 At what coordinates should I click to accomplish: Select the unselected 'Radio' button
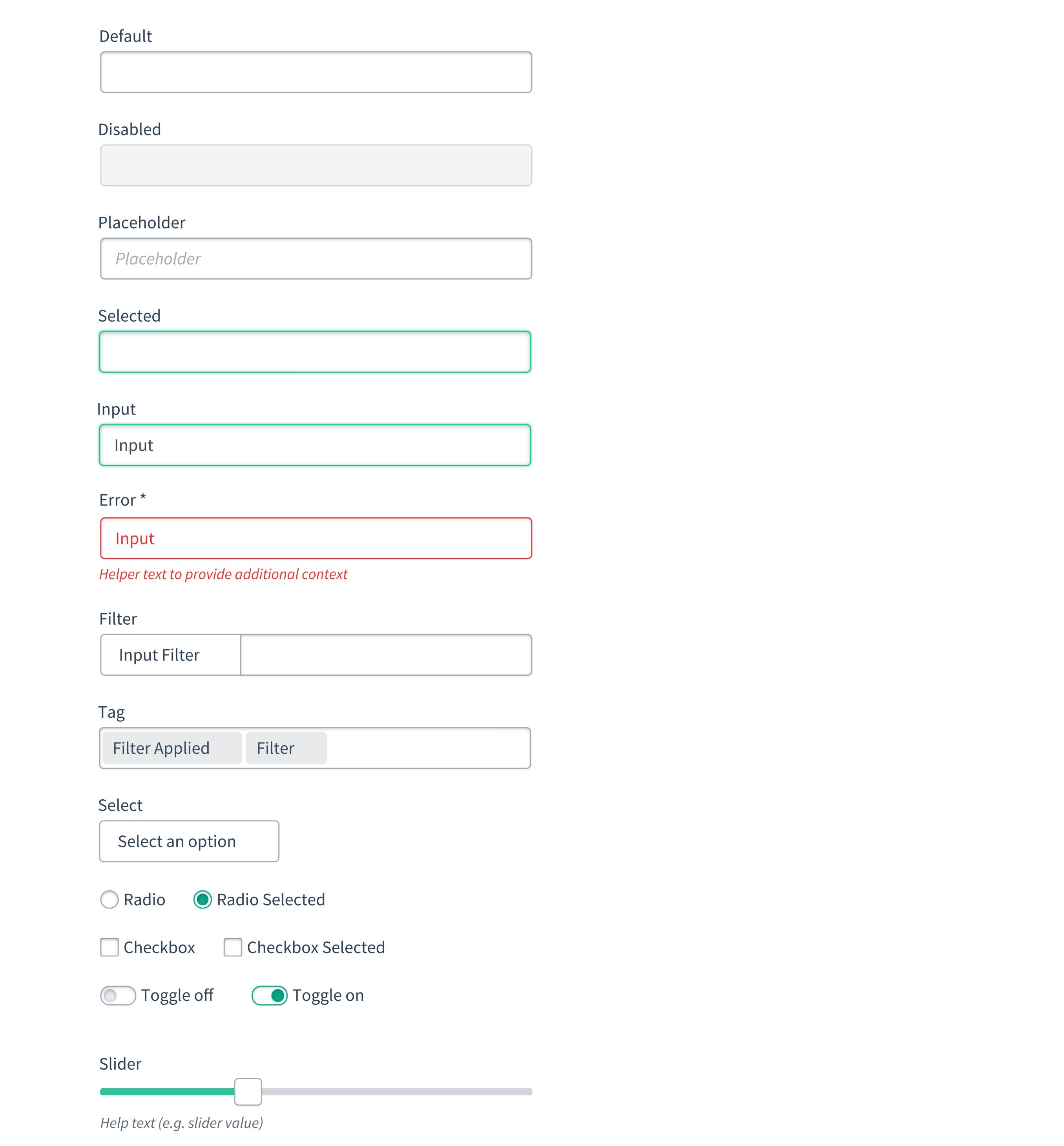click(x=110, y=899)
